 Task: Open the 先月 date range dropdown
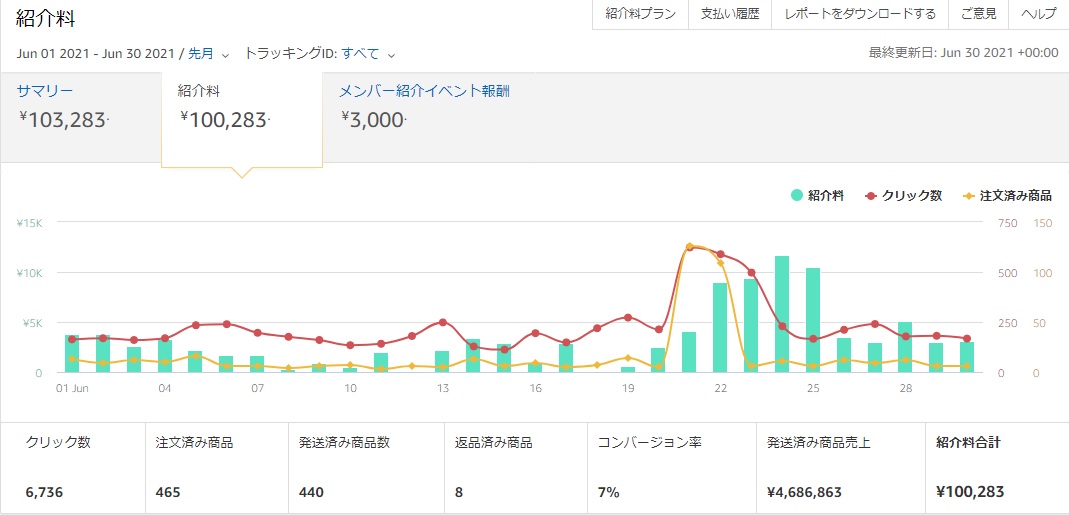coord(208,54)
